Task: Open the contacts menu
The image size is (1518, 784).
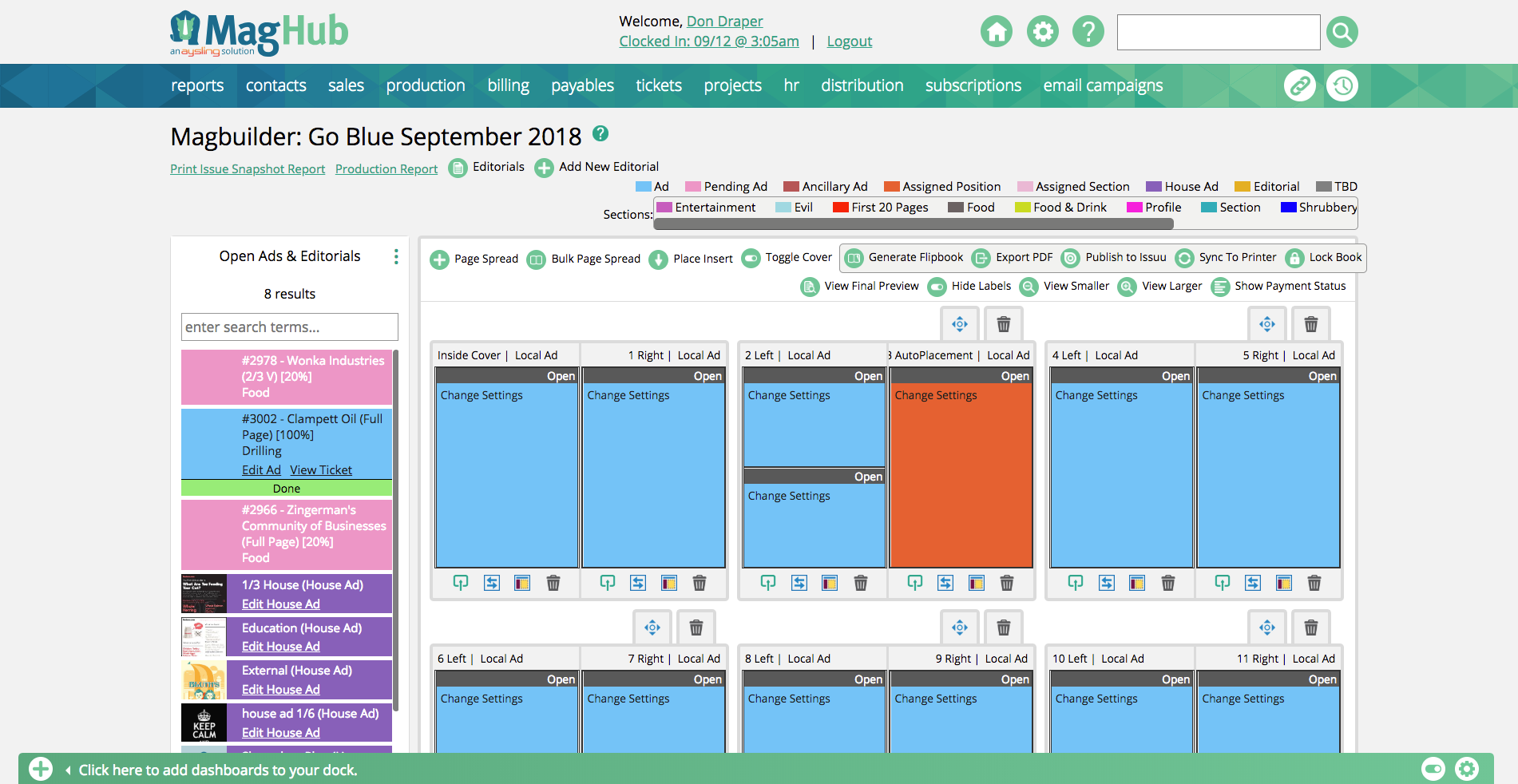Action: click(275, 85)
